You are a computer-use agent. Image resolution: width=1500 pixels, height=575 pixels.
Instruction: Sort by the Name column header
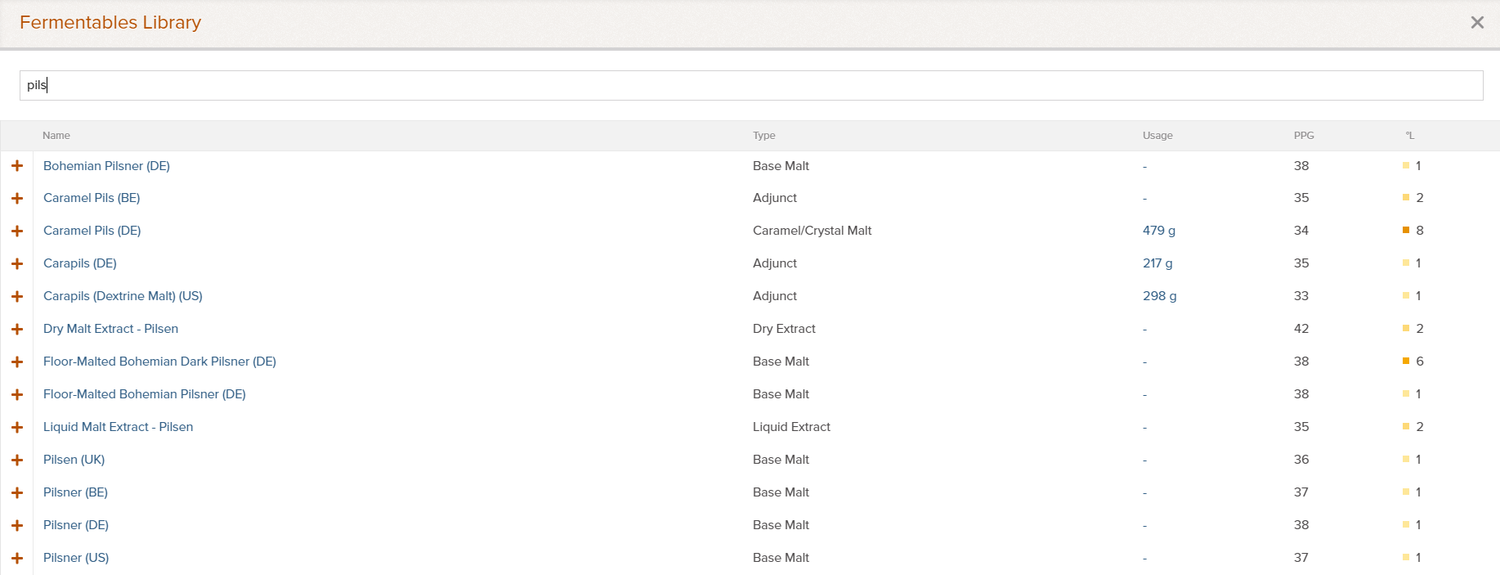(x=56, y=135)
